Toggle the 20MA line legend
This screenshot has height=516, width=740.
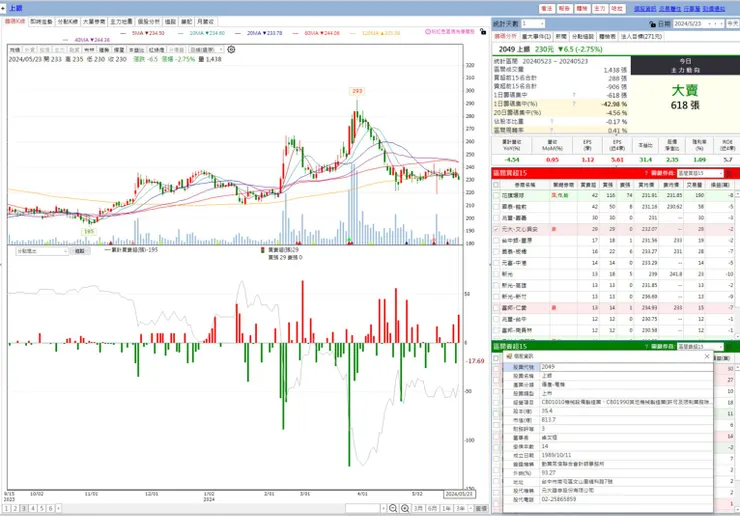point(259,33)
